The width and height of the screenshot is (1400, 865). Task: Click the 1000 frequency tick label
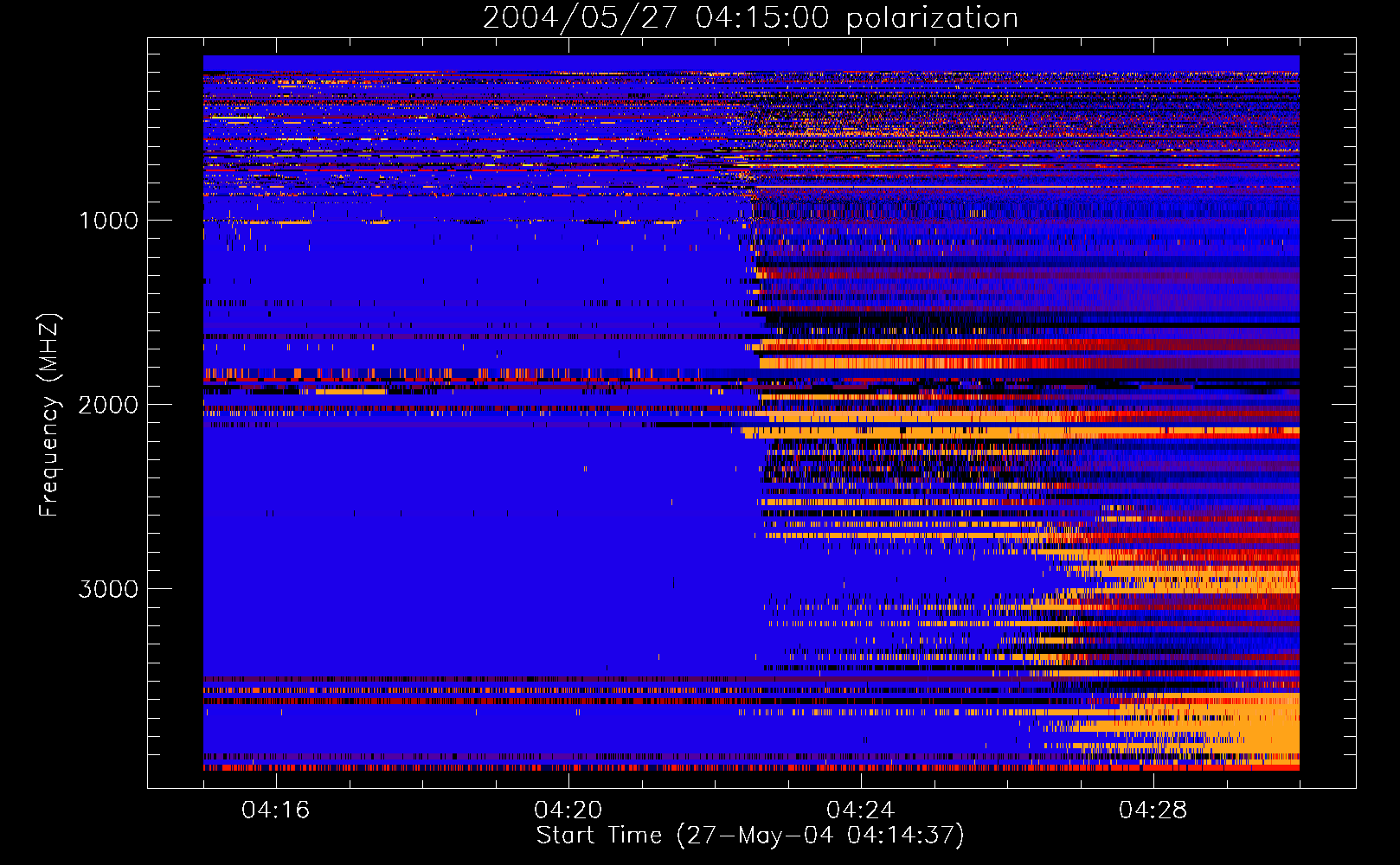[x=108, y=221]
